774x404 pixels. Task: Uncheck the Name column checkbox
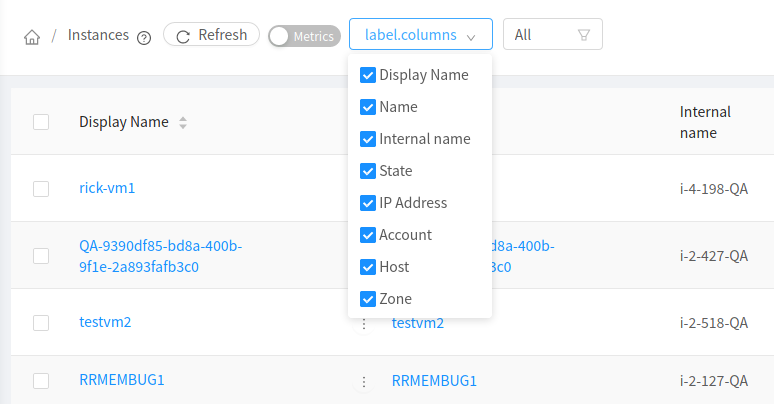point(368,107)
